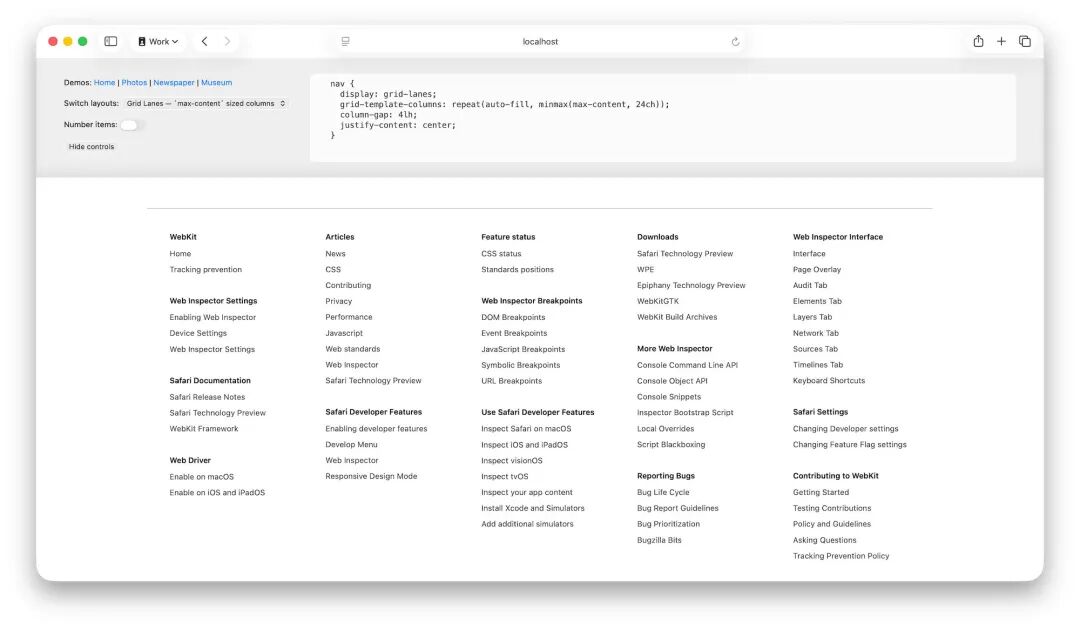
Task: Click Add additional simulators link
Action: [528, 524]
